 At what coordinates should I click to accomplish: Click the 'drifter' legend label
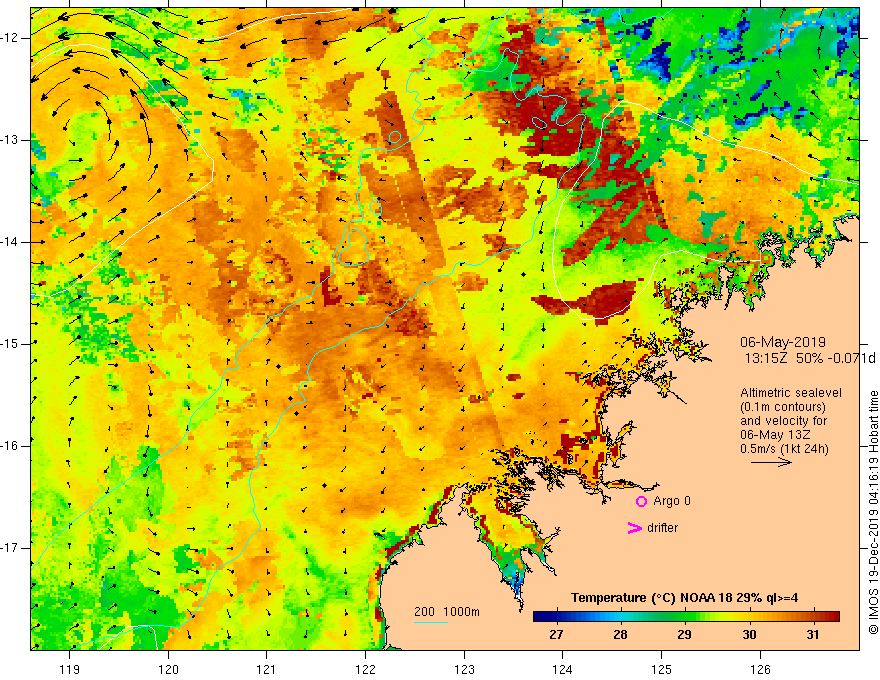pos(662,527)
